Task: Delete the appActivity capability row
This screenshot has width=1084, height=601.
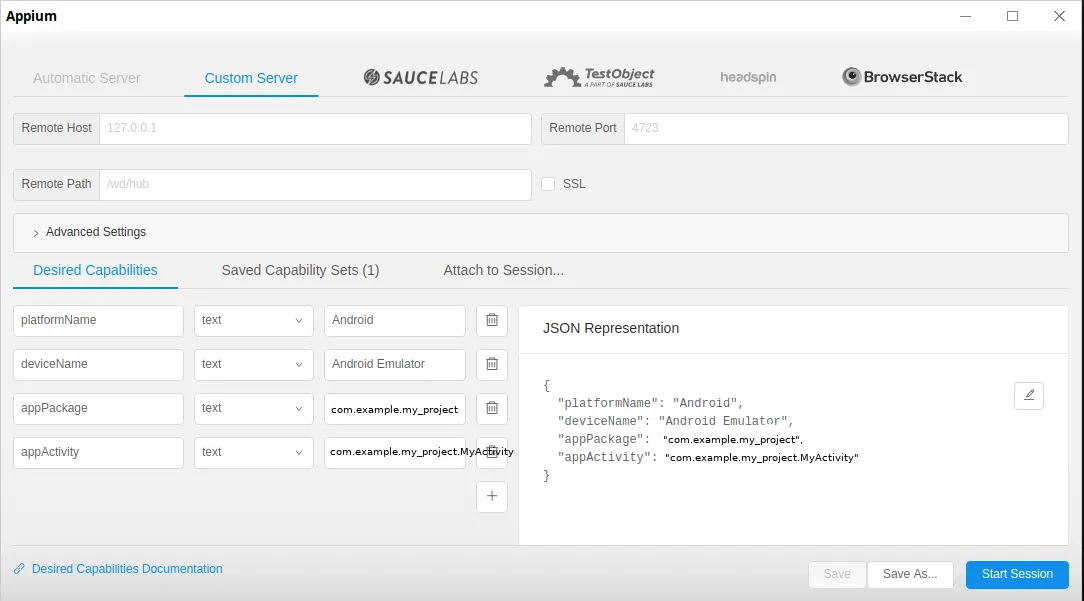Action: (x=492, y=452)
